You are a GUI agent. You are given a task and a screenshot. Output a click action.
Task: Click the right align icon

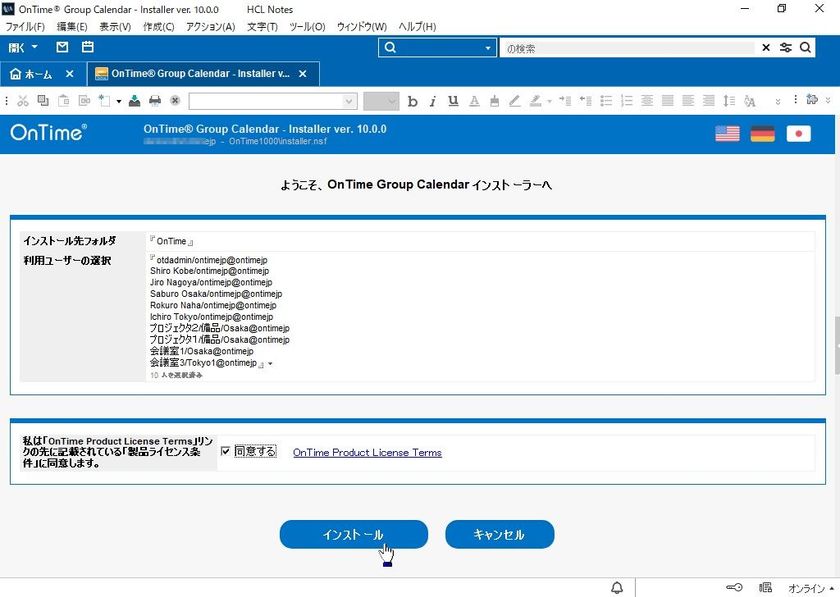pyautogui.click(x=709, y=101)
